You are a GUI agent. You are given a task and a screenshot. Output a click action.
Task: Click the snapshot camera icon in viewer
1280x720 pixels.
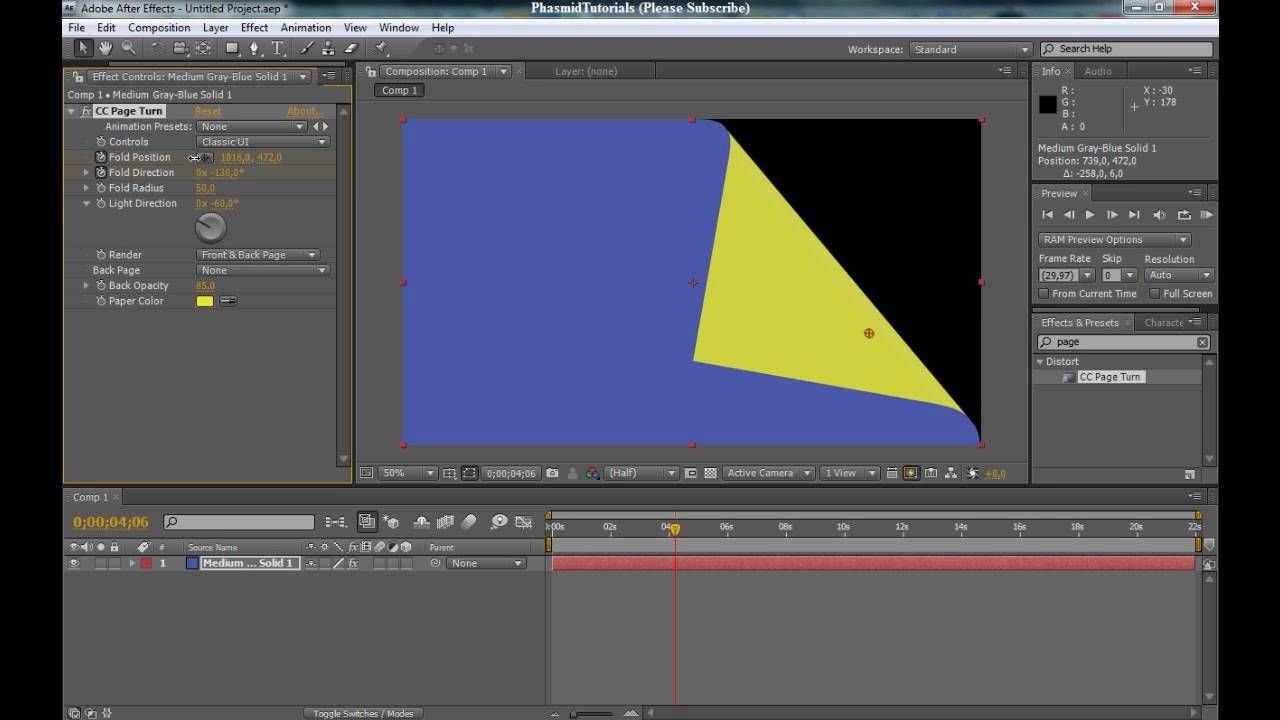point(552,473)
